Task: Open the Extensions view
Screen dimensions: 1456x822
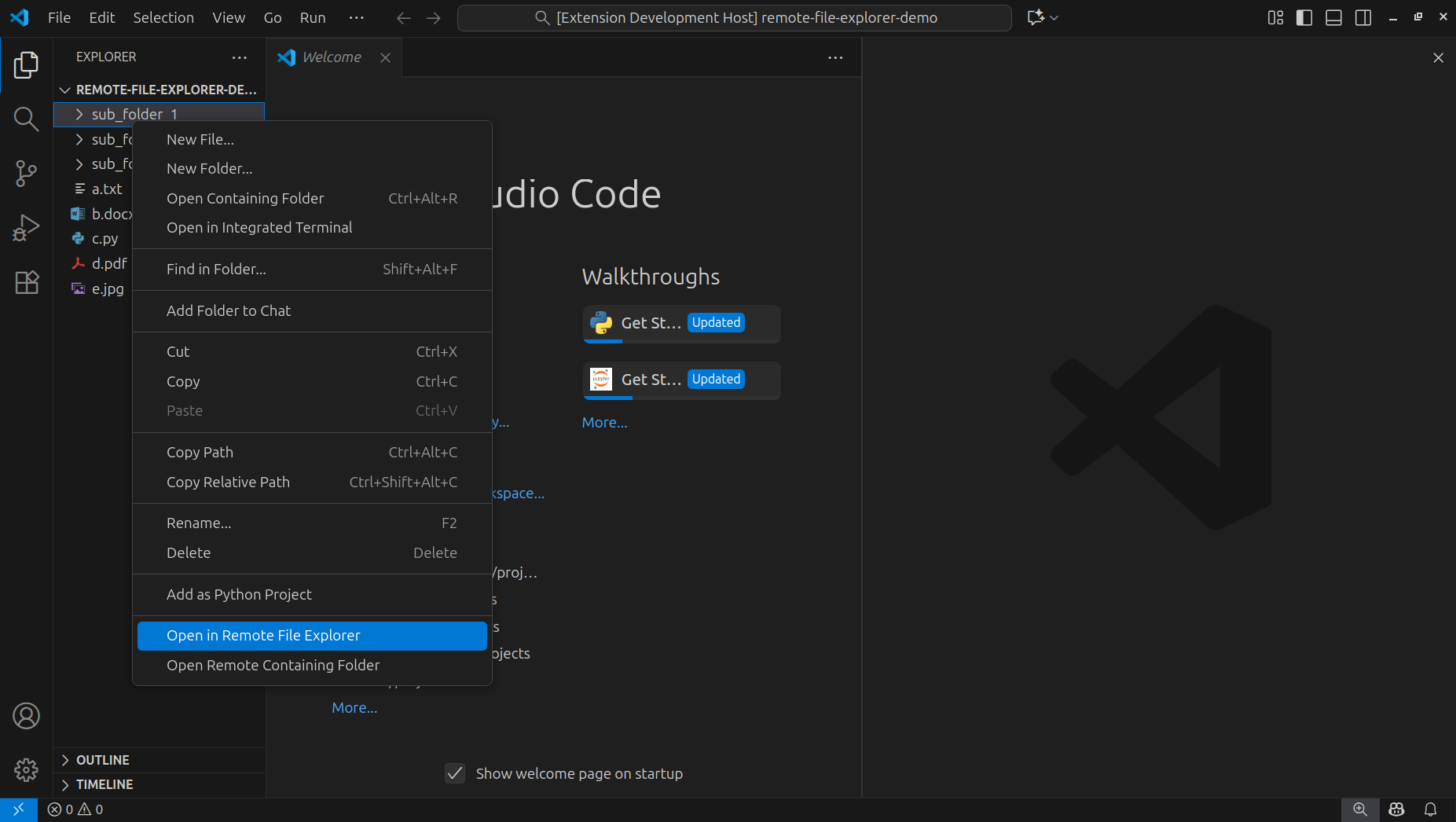Action: point(26,282)
